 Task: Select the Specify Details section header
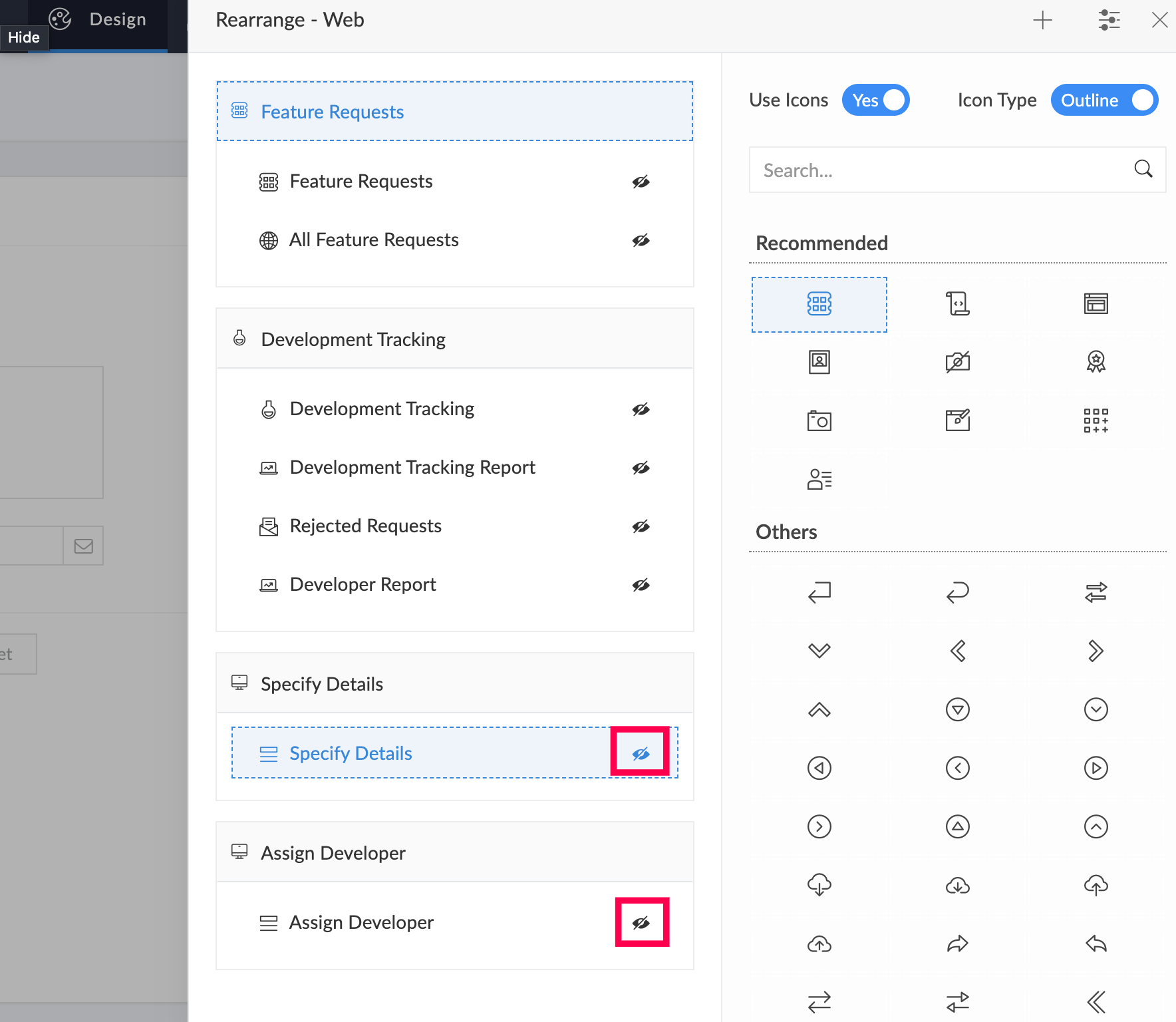point(455,683)
